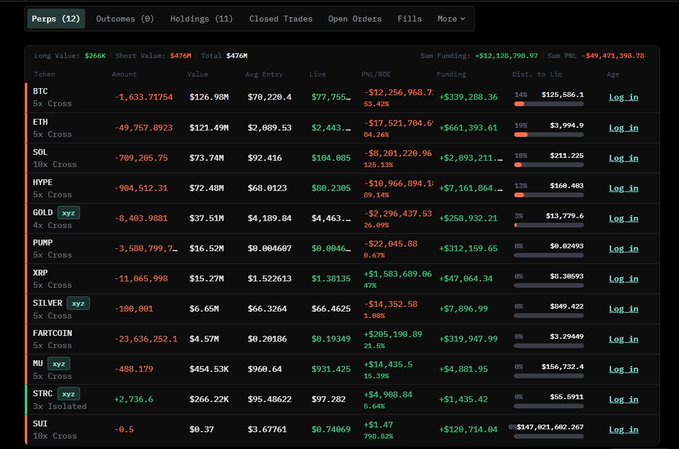This screenshot has height=449, width=679.
Task: Select the BTC token name
Action: [x=40, y=91]
